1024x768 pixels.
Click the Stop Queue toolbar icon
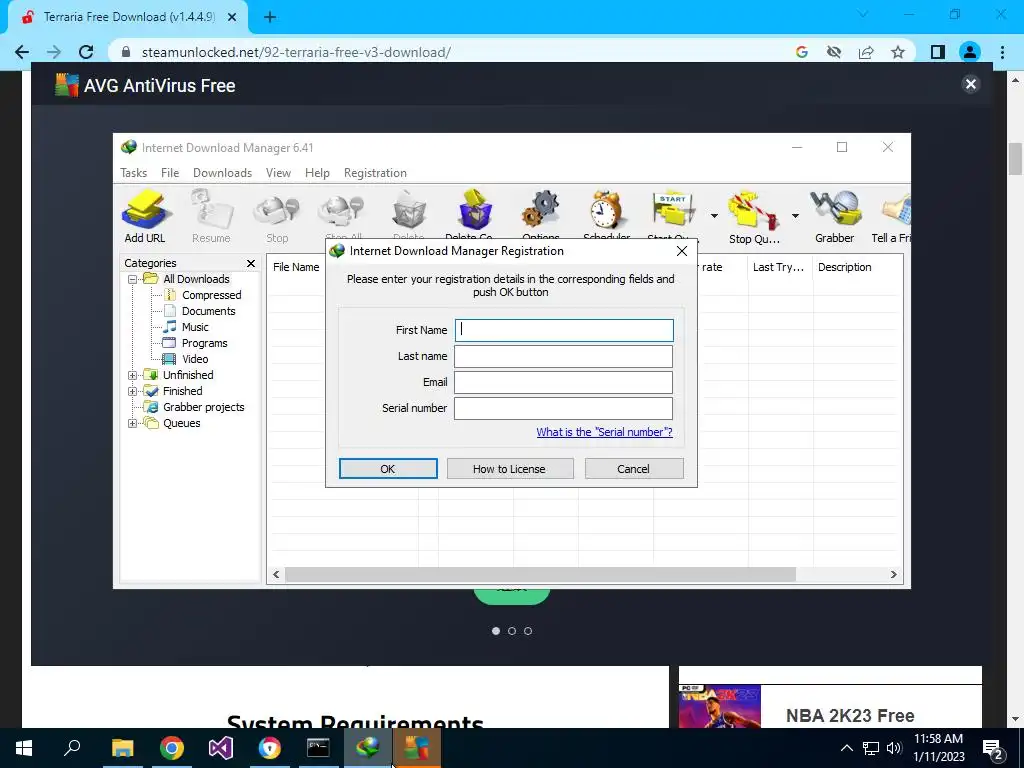pyautogui.click(x=754, y=216)
